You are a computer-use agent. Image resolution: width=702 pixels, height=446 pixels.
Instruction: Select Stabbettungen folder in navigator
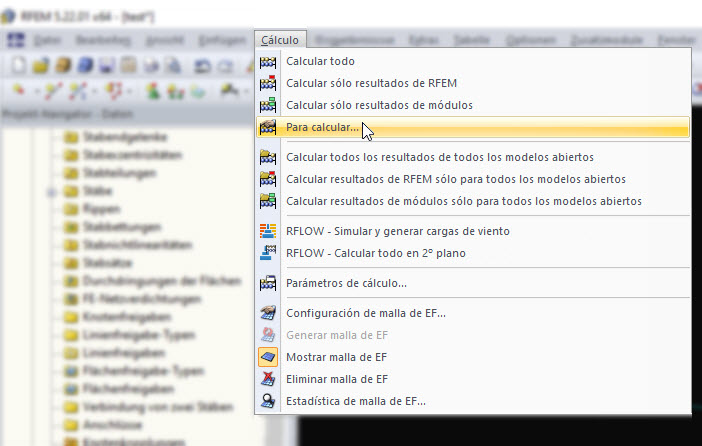pos(122,227)
